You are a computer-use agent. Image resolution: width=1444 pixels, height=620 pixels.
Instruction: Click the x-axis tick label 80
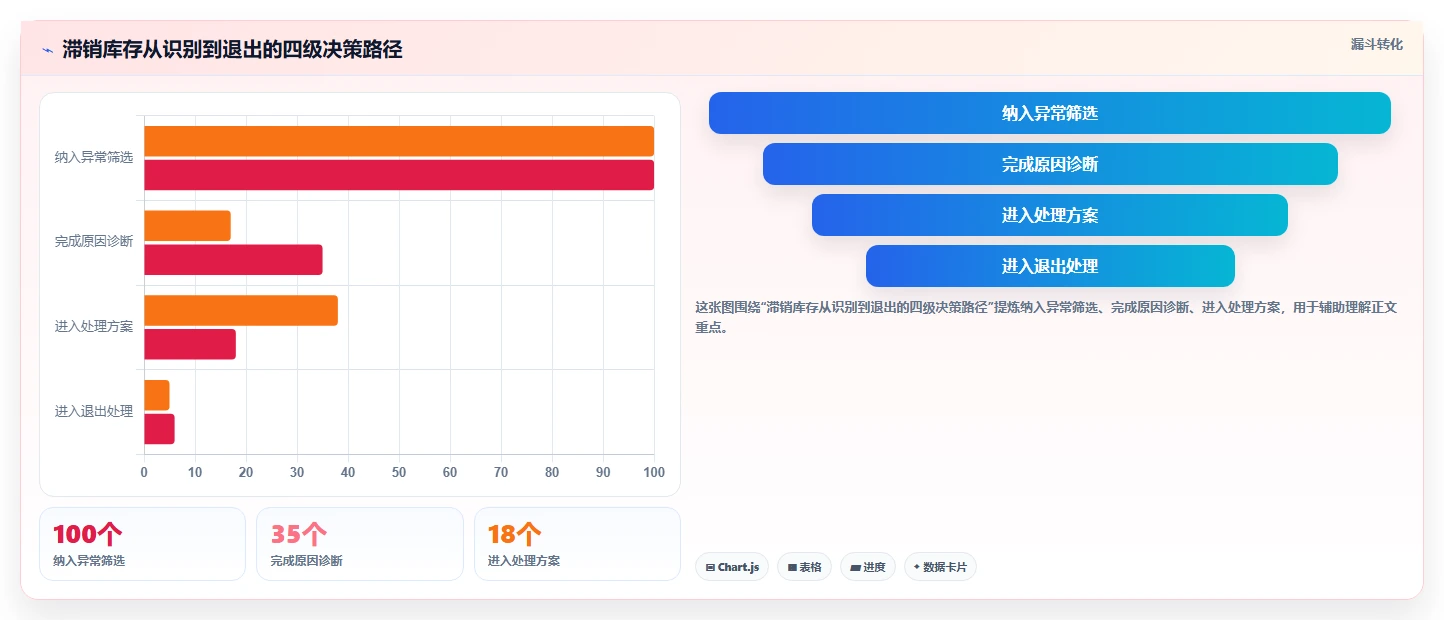552,472
